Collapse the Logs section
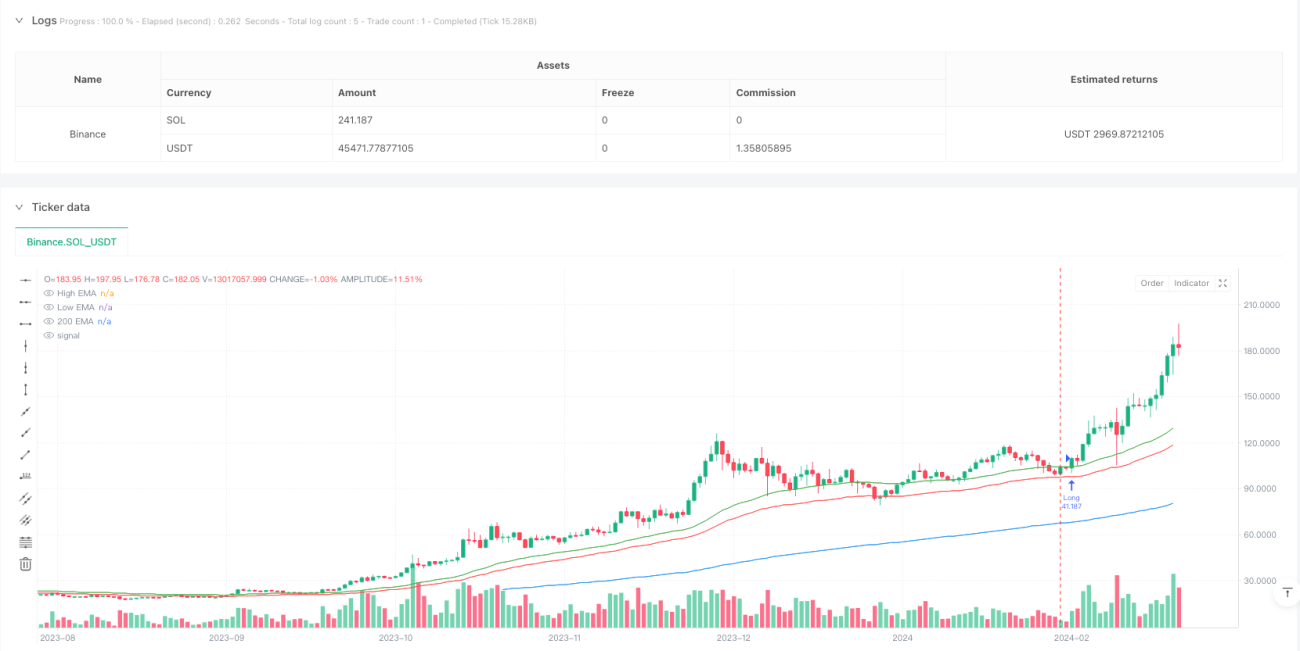 tap(18, 20)
